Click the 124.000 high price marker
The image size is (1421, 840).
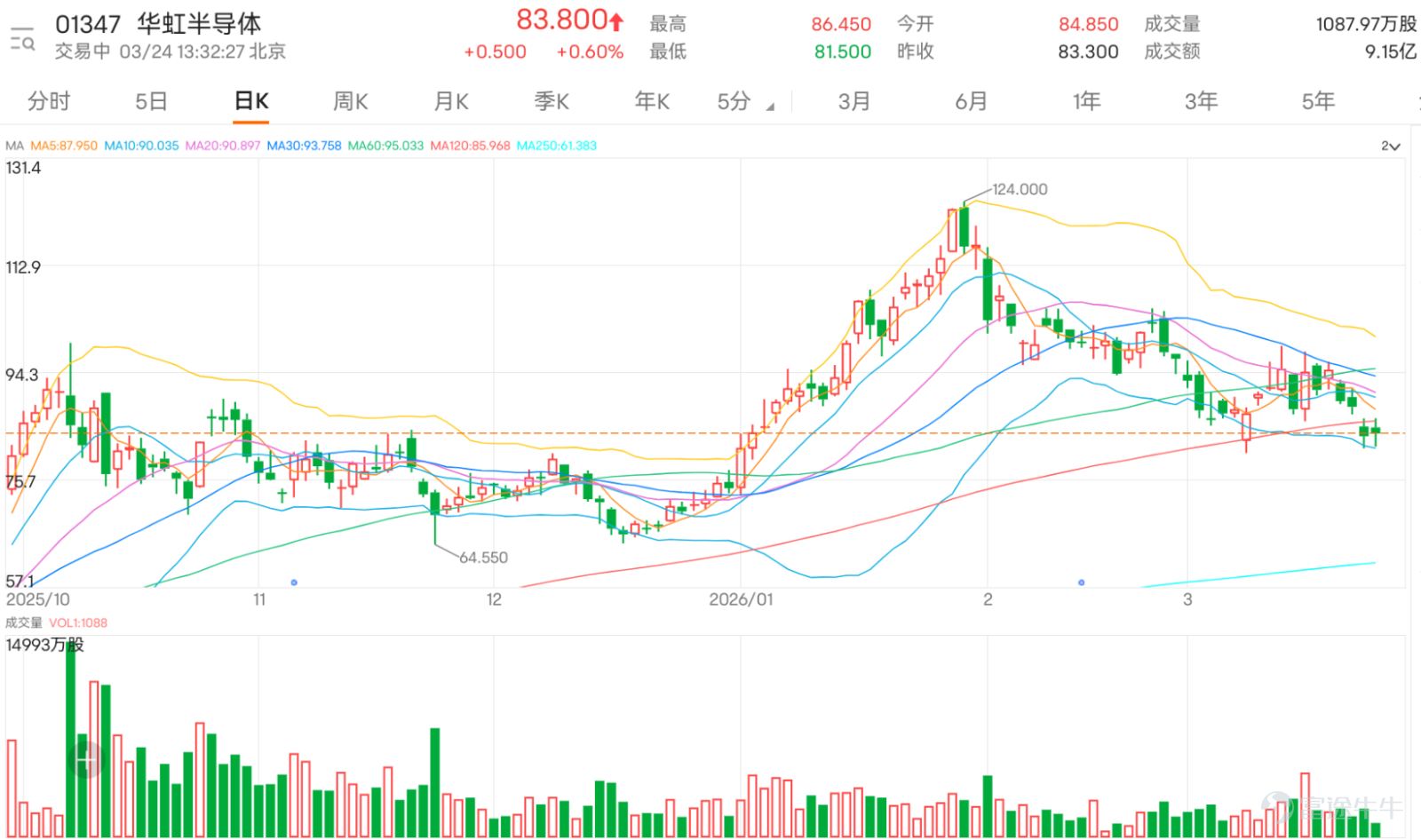coord(1020,189)
